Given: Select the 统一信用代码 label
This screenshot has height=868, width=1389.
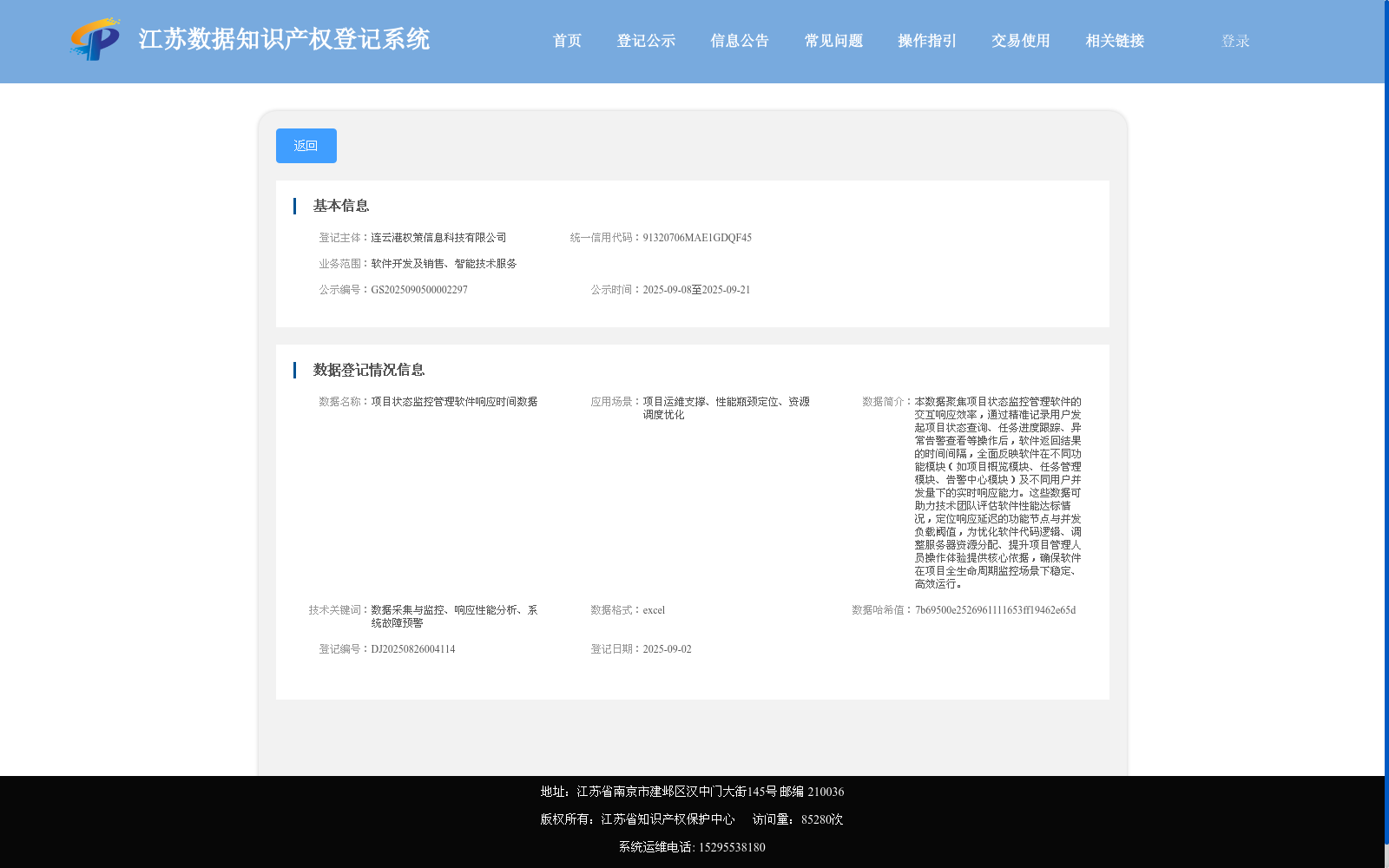Looking at the screenshot, I should (606, 238).
